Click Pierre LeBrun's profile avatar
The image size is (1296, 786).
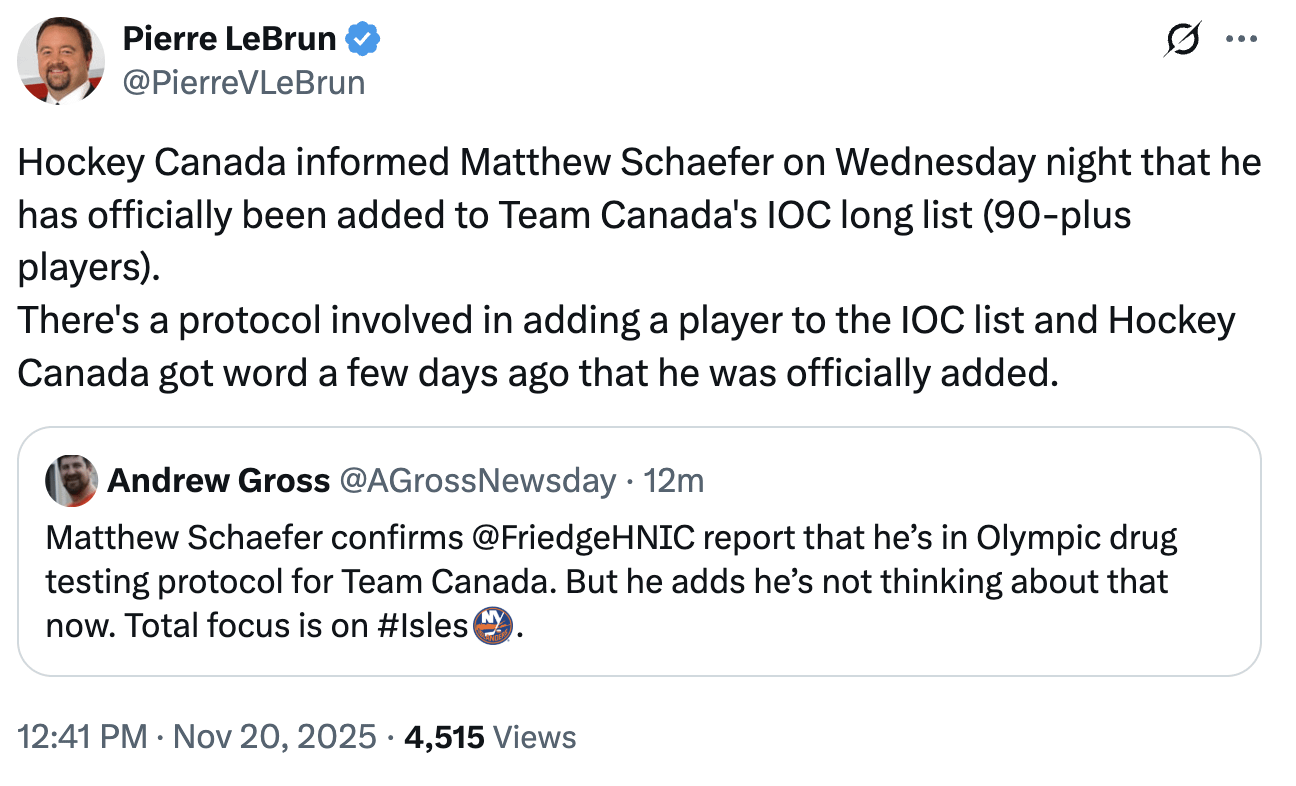point(60,60)
